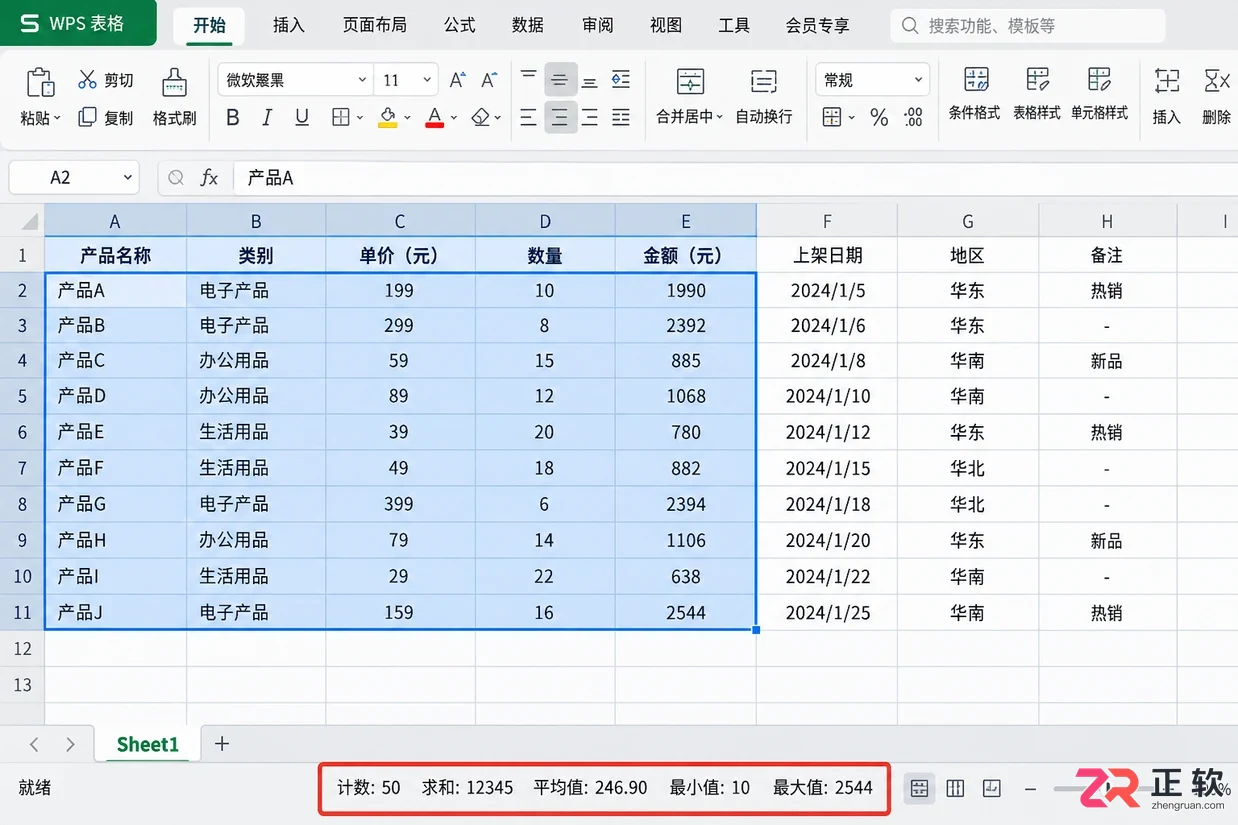Apply the yellow fill color bucket
This screenshot has height=825, width=1238.
389,118
